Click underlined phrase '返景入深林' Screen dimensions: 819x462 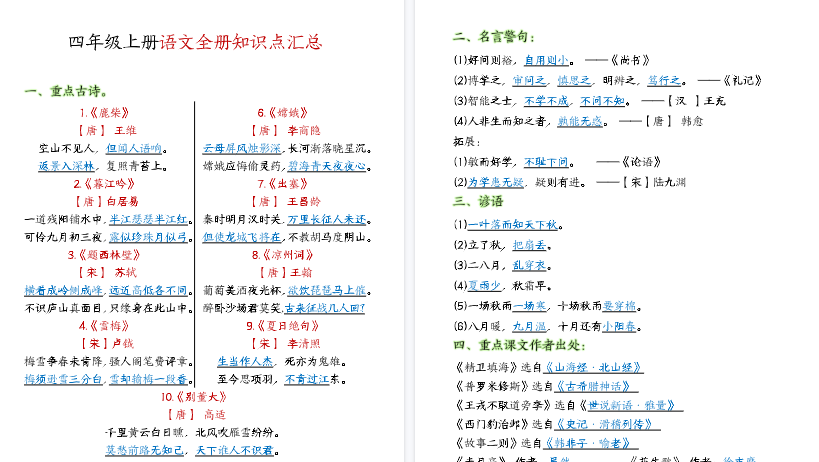66,166
